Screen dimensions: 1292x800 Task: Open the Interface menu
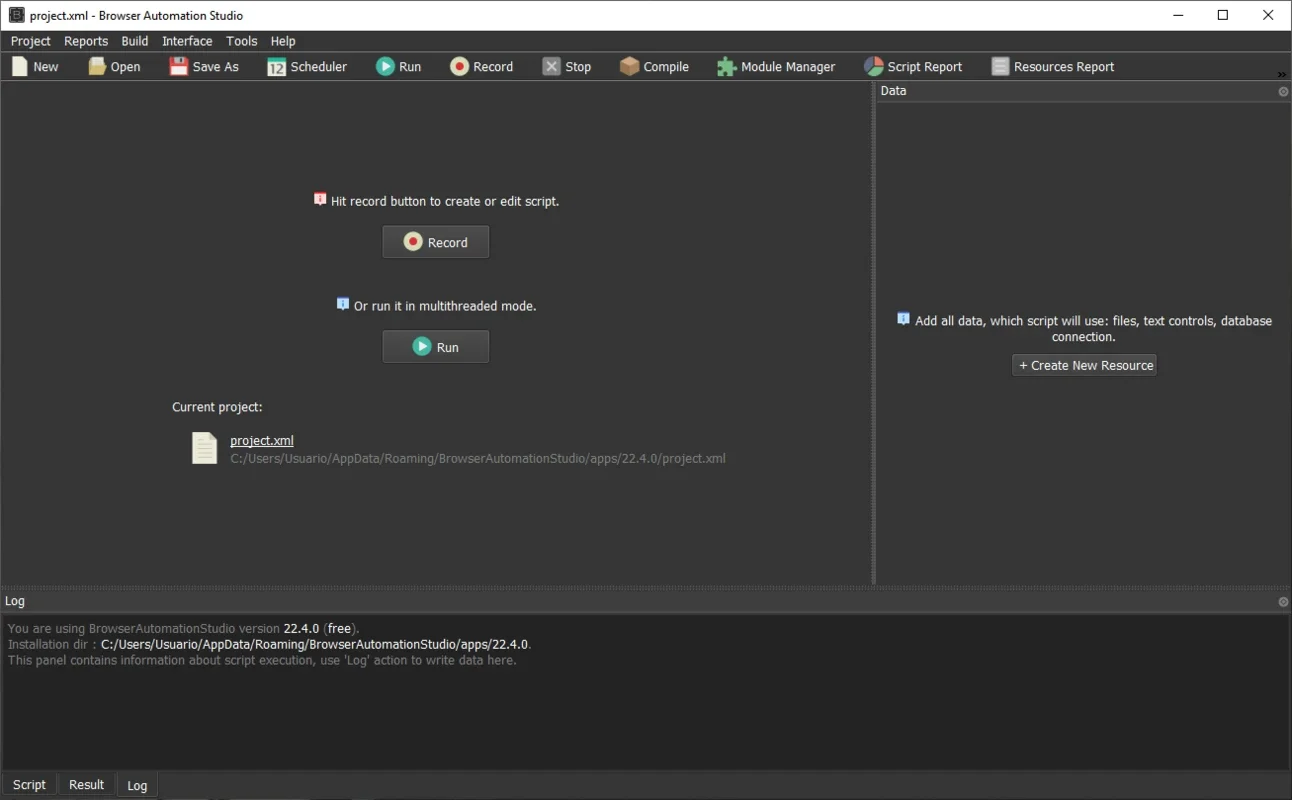pyautogui.click(x=187, y=41)
